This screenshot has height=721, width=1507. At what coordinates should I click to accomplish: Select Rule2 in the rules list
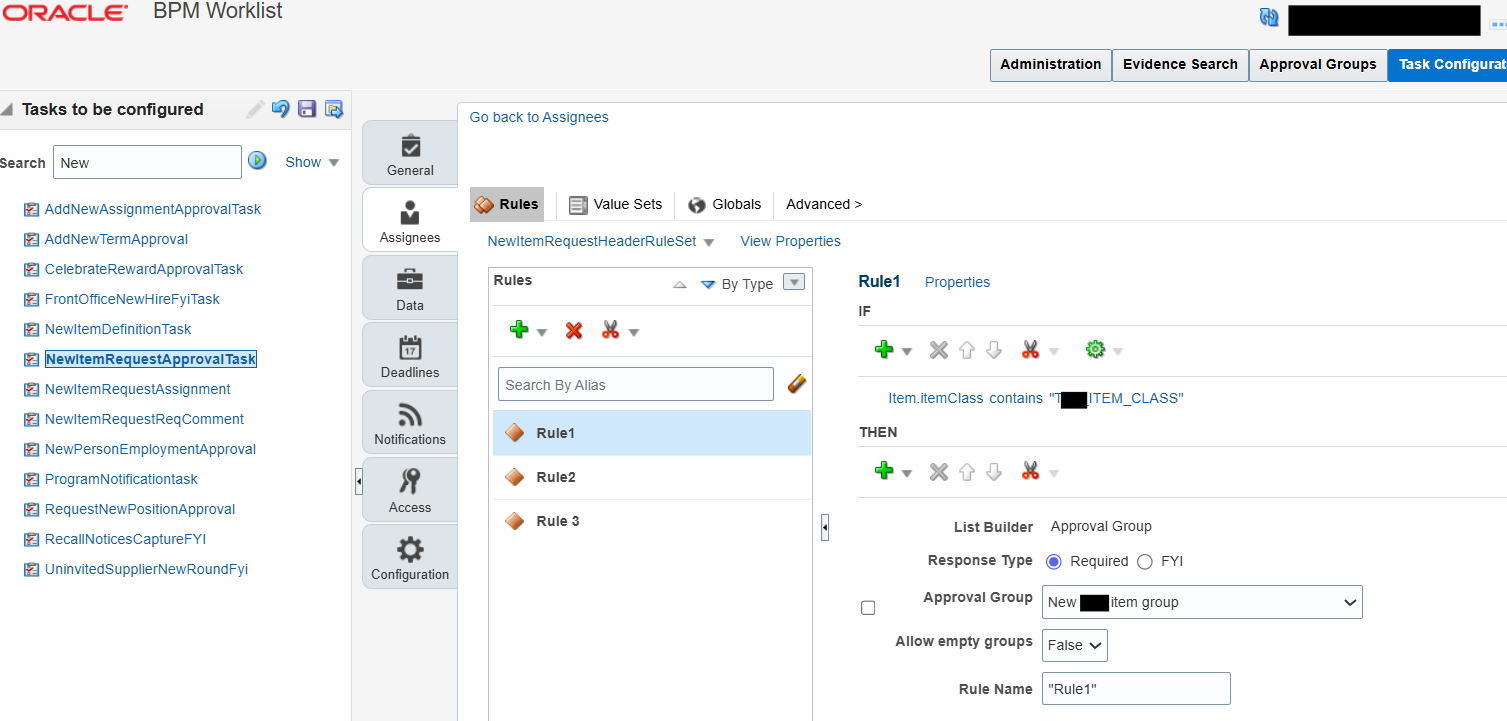(x=652, y=477)
